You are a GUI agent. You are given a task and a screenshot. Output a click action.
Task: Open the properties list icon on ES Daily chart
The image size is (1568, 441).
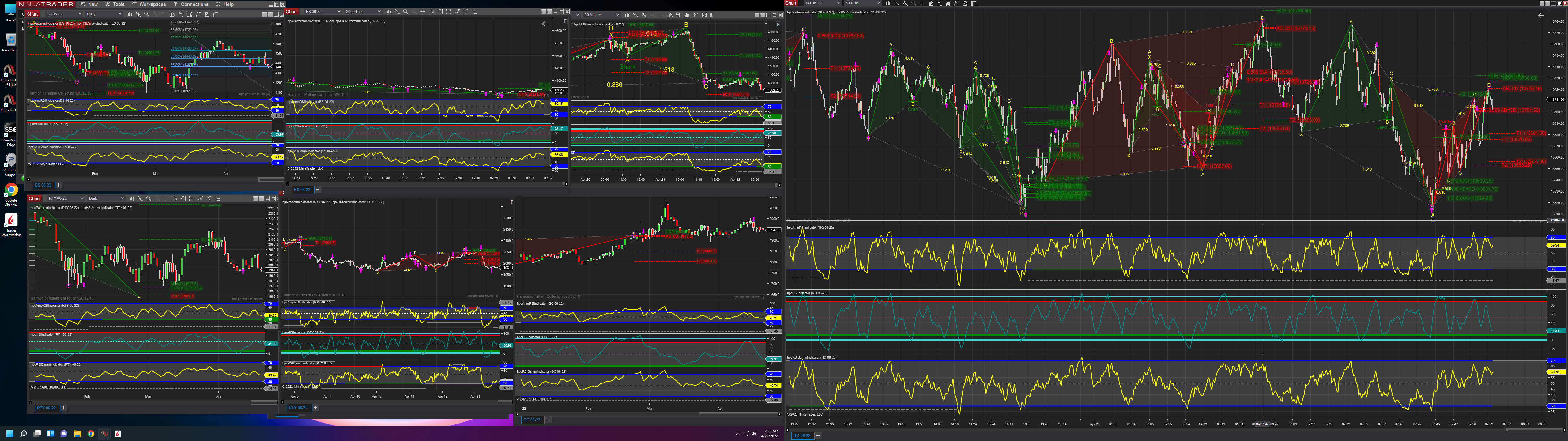216,14
